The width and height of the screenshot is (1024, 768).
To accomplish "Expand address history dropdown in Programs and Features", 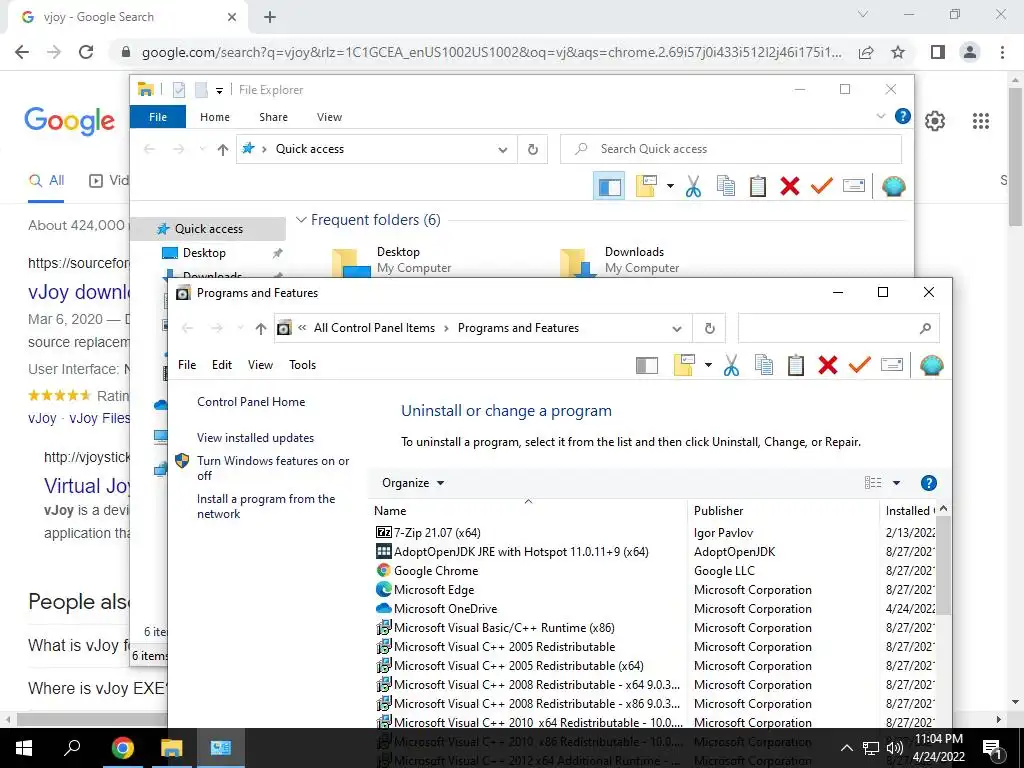I will click(x=677, y=328).
